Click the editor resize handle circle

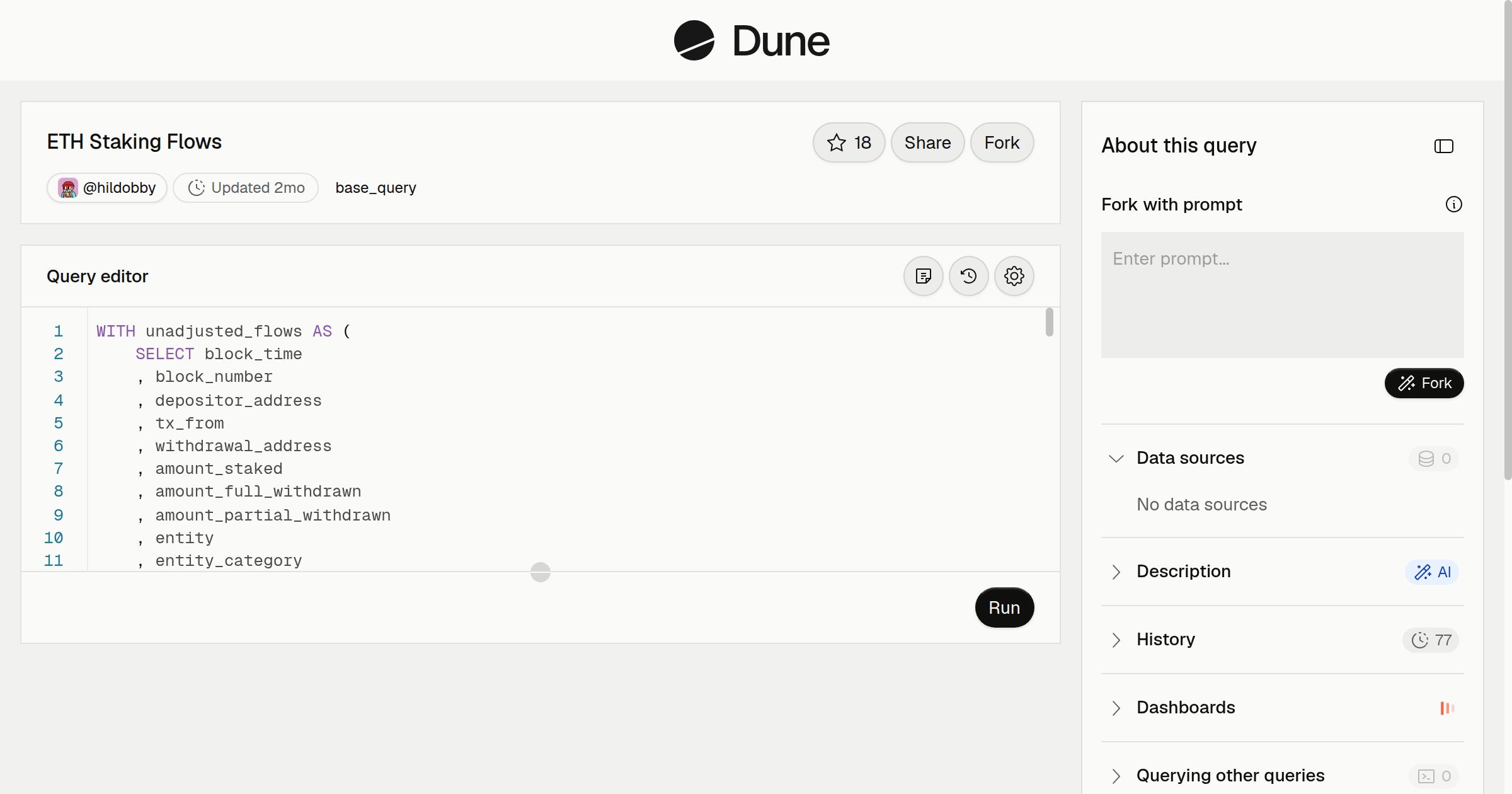(x=540, y=572)
